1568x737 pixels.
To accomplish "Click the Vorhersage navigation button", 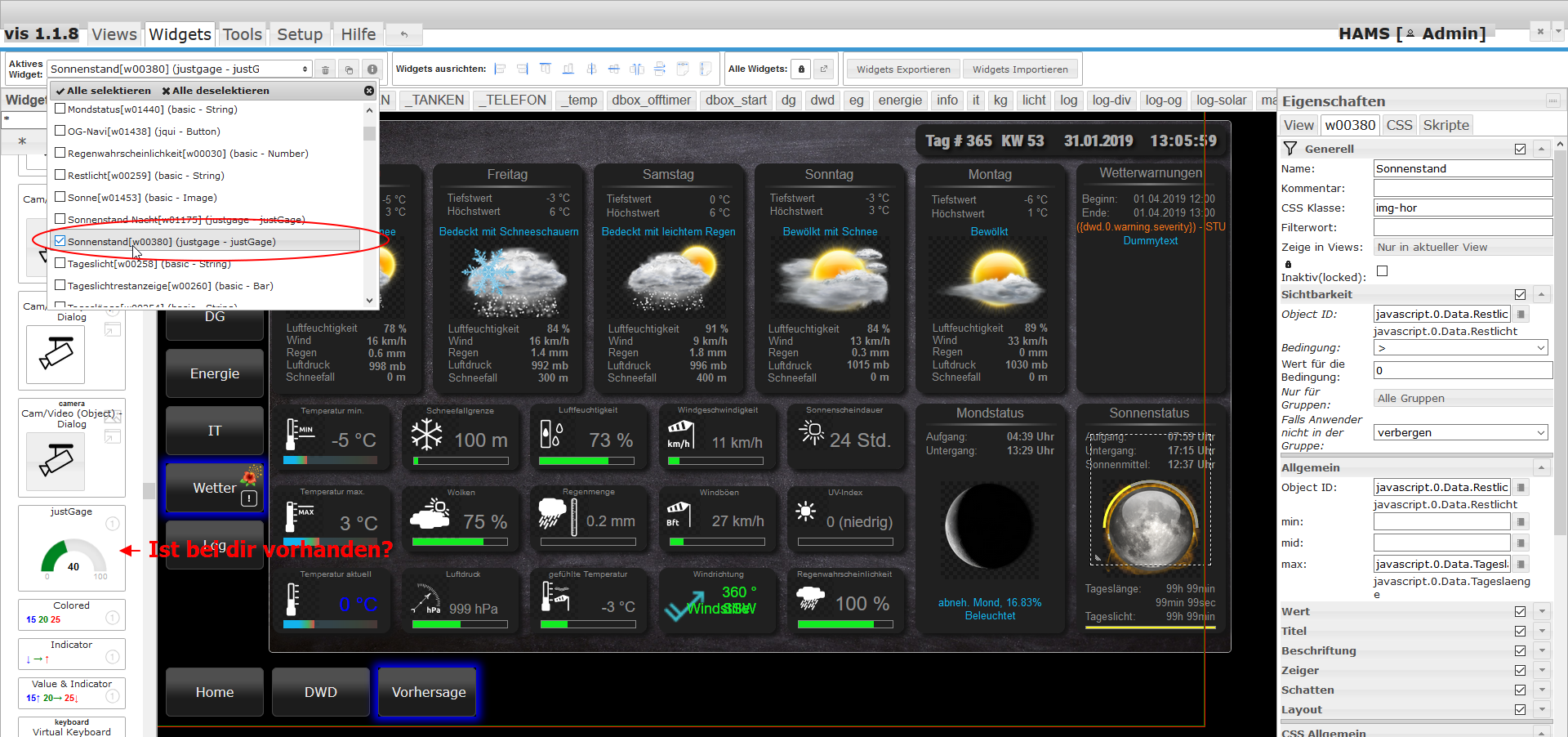I will 428,692.
